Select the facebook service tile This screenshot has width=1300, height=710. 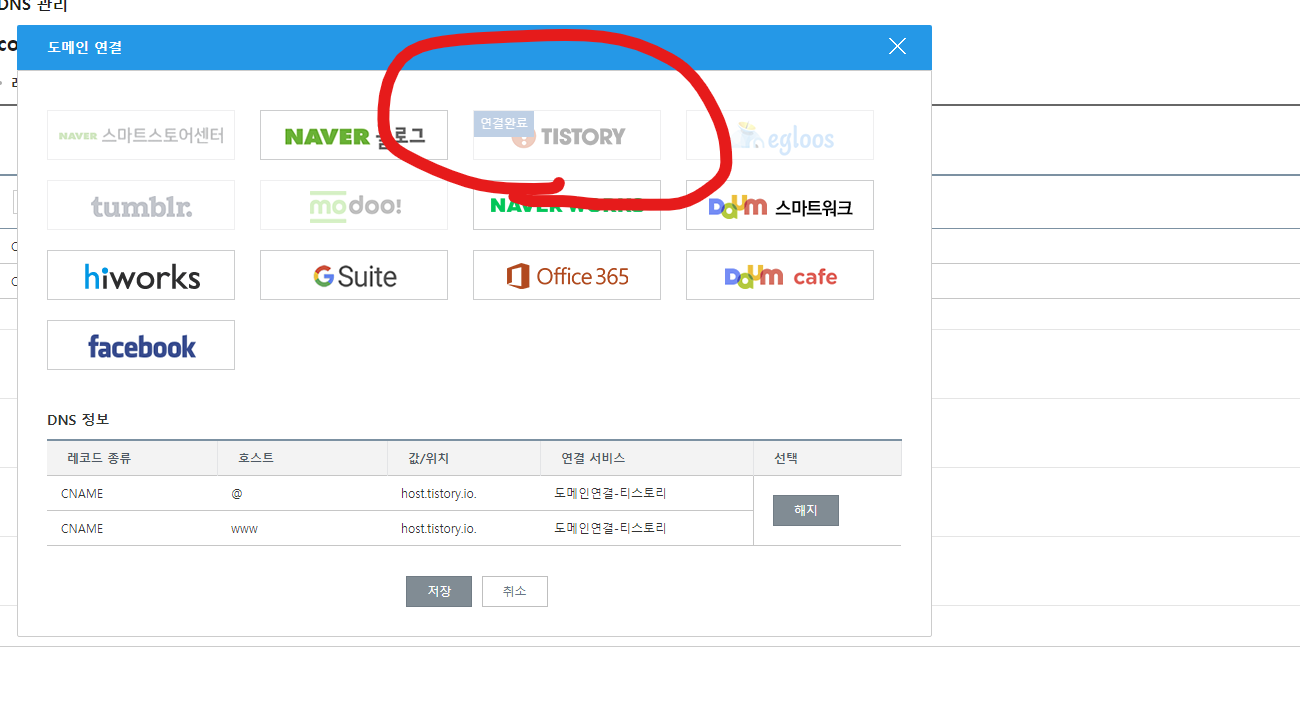point(141,345)
